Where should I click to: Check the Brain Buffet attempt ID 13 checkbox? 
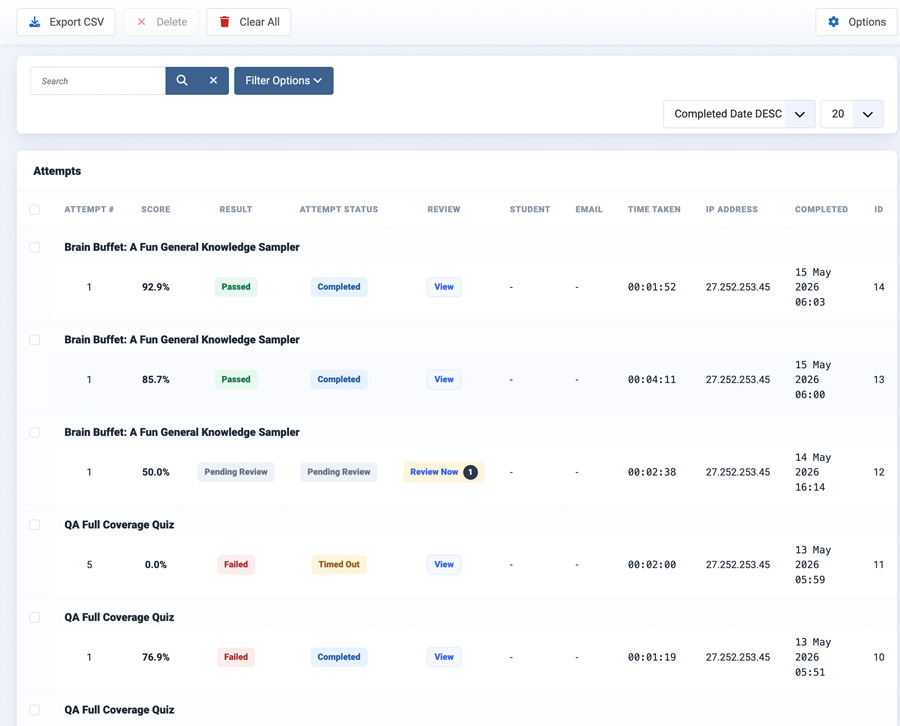[34, 340]
